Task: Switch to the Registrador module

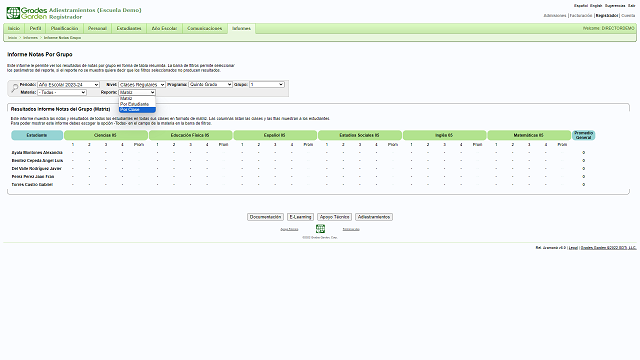Action: point(607,16)
